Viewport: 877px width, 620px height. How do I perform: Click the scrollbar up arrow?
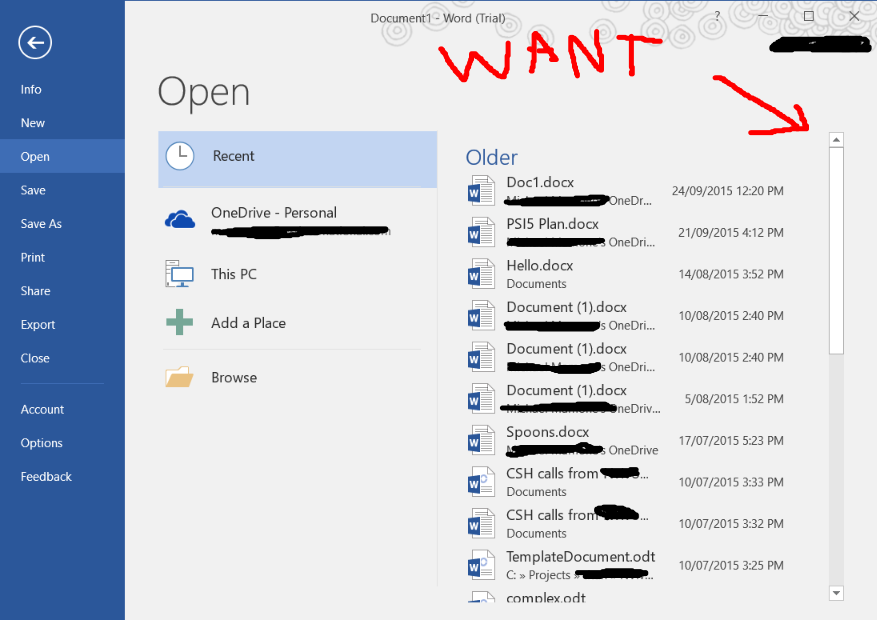(x=836, y=139)
